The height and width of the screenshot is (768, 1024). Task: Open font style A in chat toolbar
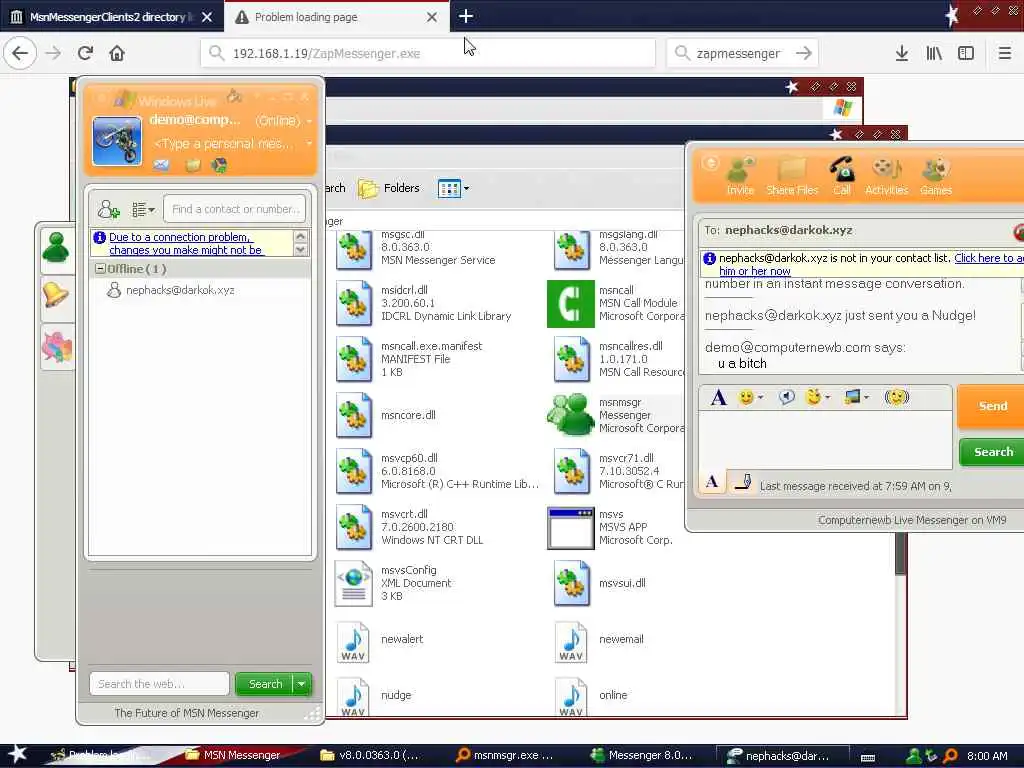718,397
